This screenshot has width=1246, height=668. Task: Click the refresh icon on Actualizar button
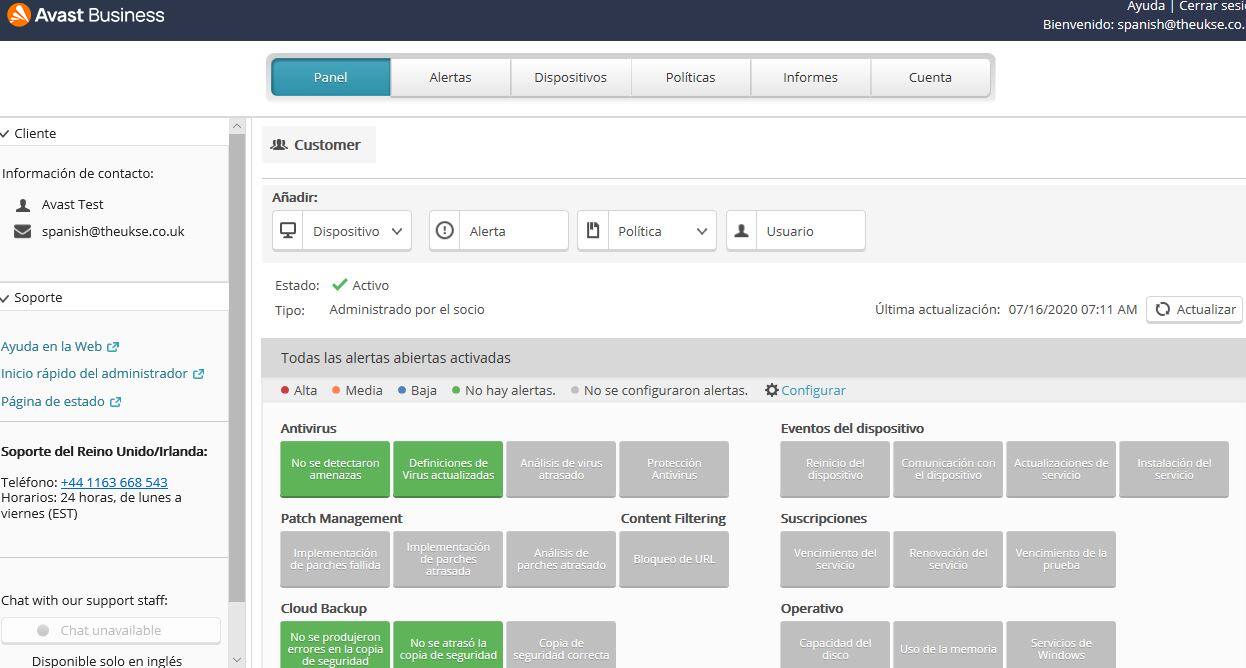(1163, 310)
